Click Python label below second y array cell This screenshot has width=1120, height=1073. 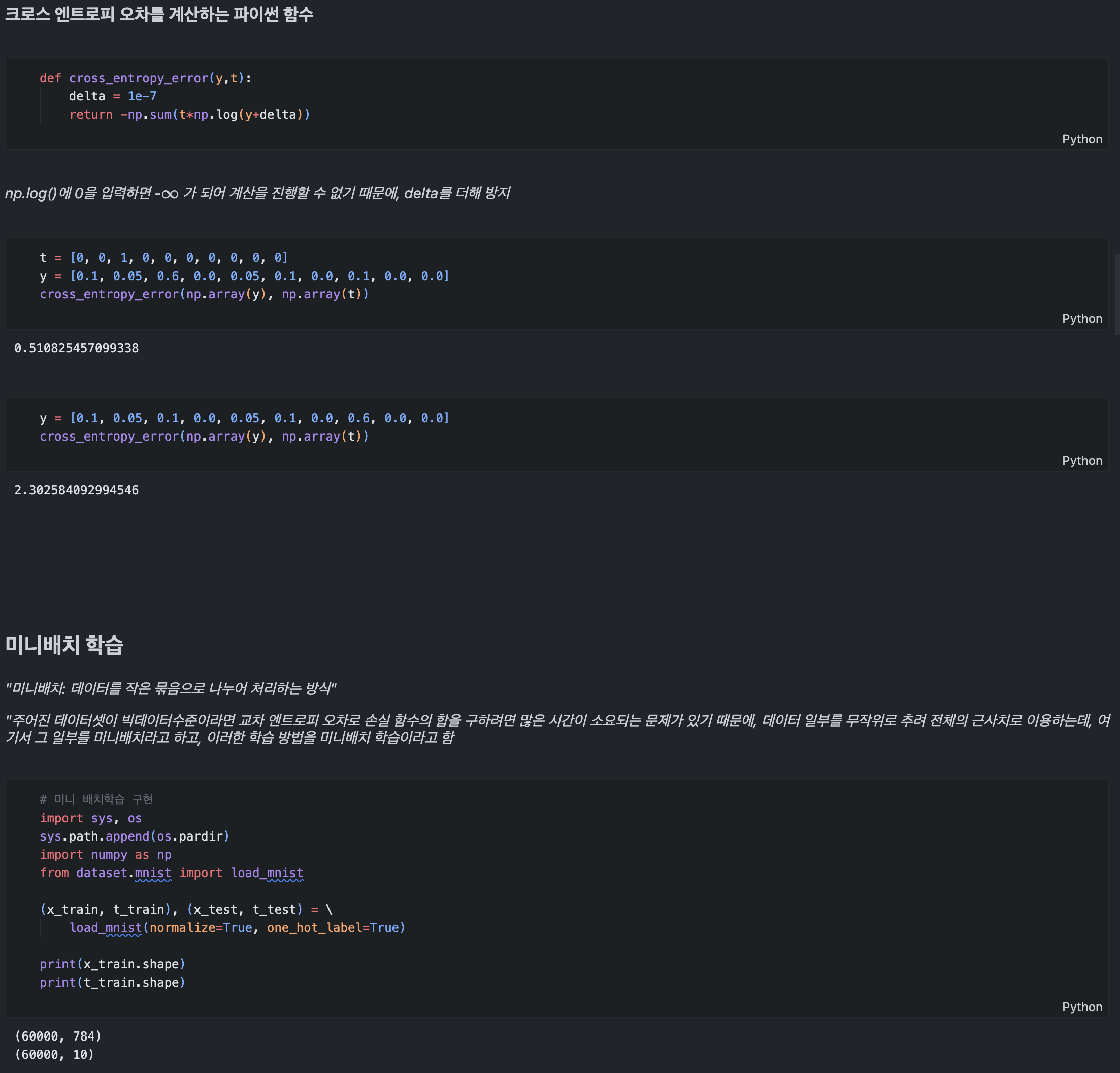(1082, 460)
